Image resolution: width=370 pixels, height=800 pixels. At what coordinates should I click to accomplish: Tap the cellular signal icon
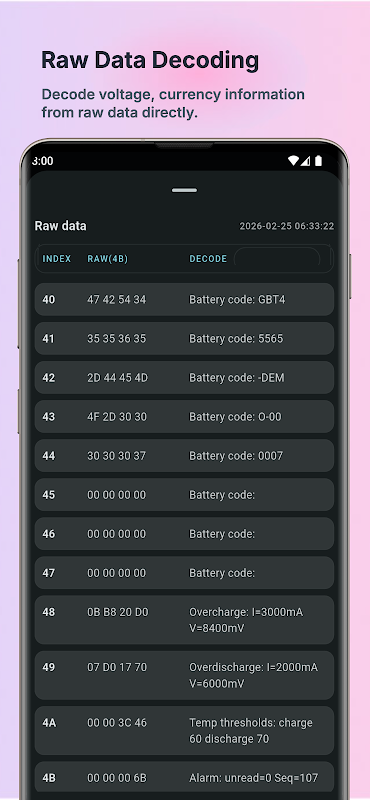coord(305,161)
